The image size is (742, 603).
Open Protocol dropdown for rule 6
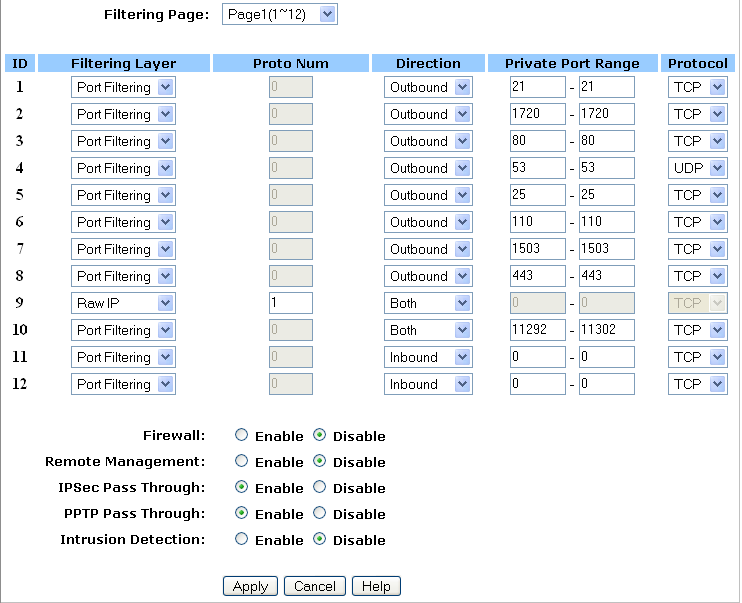[698, 222]
